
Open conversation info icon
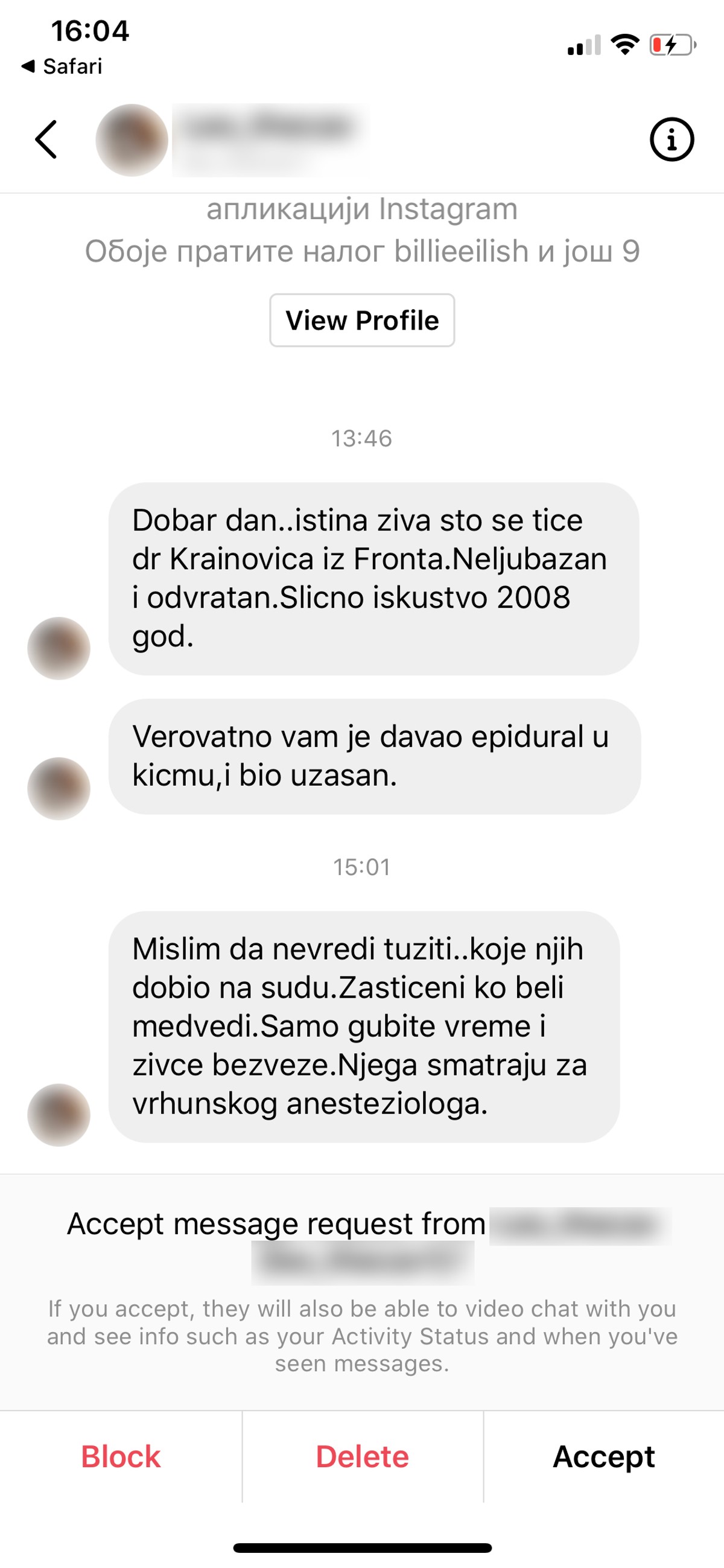click(x=672, y=139)
